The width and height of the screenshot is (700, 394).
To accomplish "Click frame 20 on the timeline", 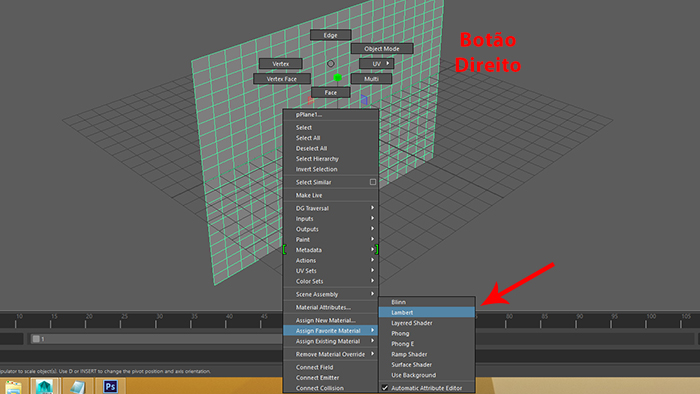I will [x=89, y=316].
